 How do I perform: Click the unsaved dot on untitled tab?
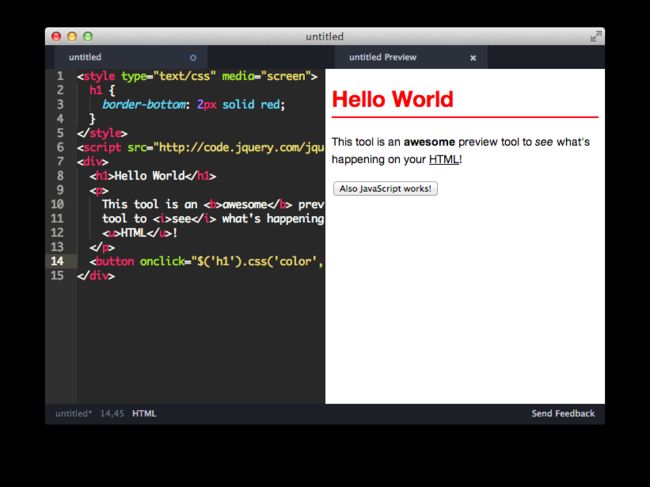click(x=193, y=58)
